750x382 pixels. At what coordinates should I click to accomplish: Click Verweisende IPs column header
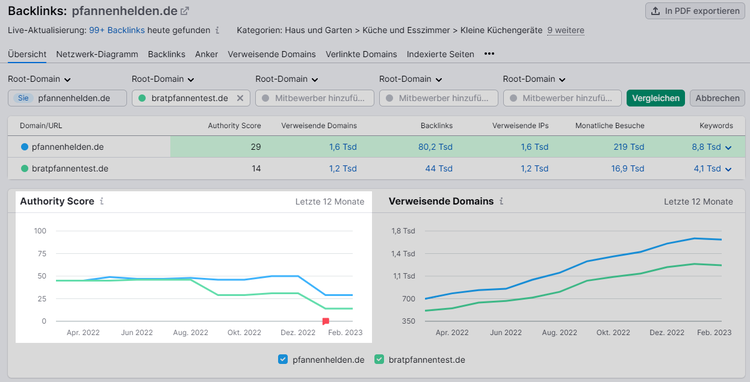coord(520,126)
